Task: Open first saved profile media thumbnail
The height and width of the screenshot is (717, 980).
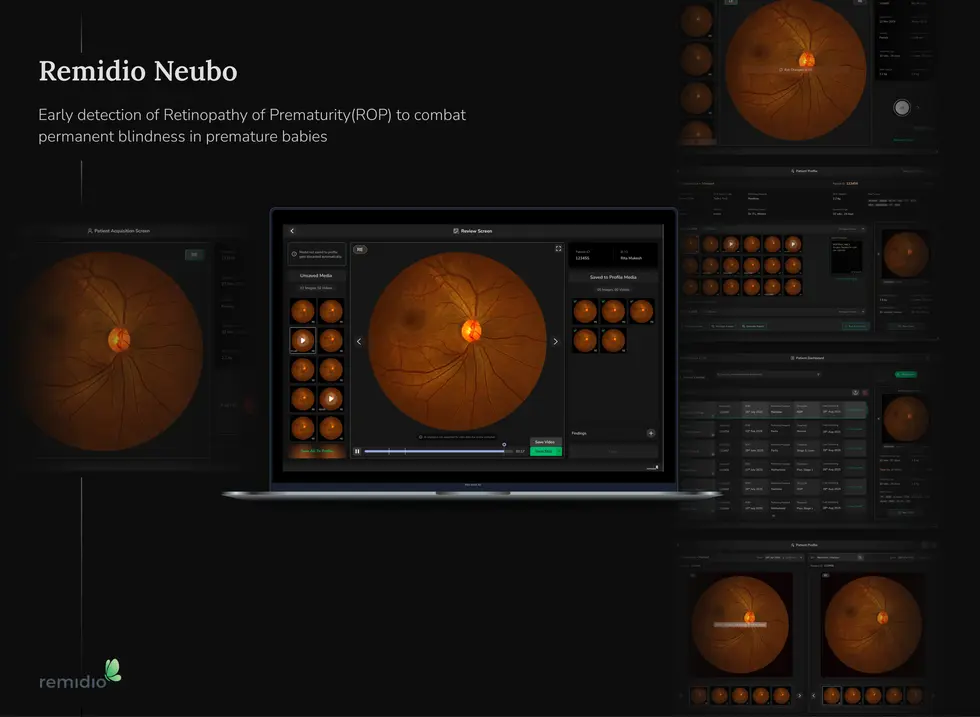Action: click(x=585, y=311)
